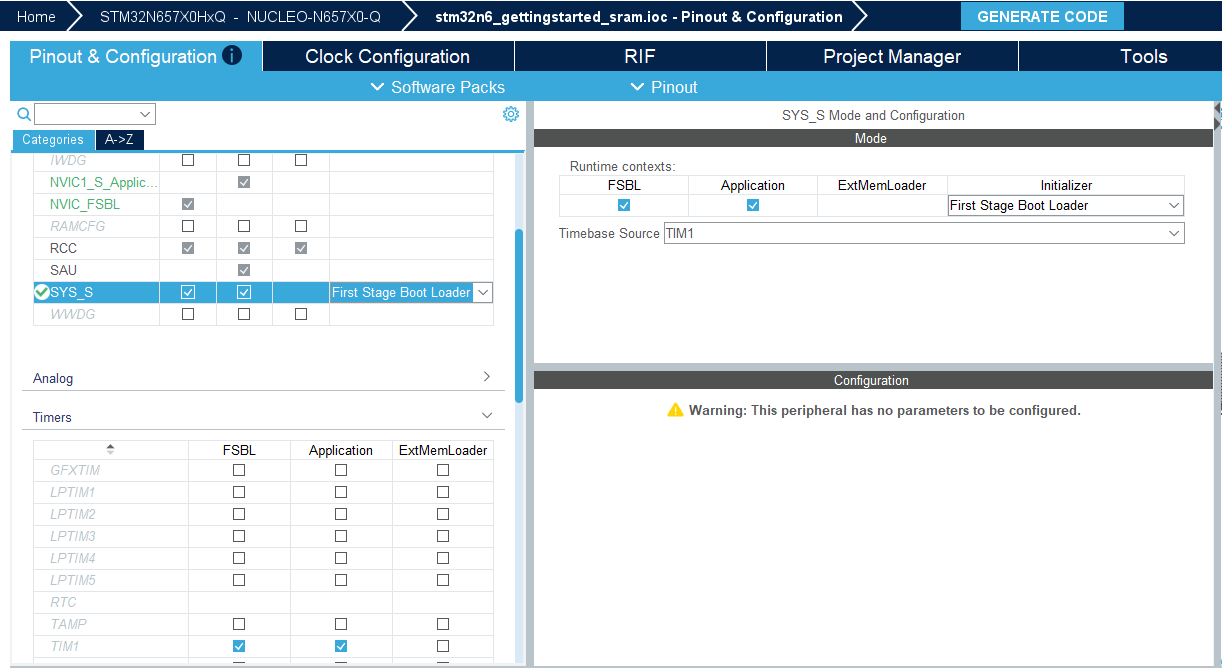1222x668 pixels.
Task: Switch to Clock Configuration tab
Action: click(388, 56)
